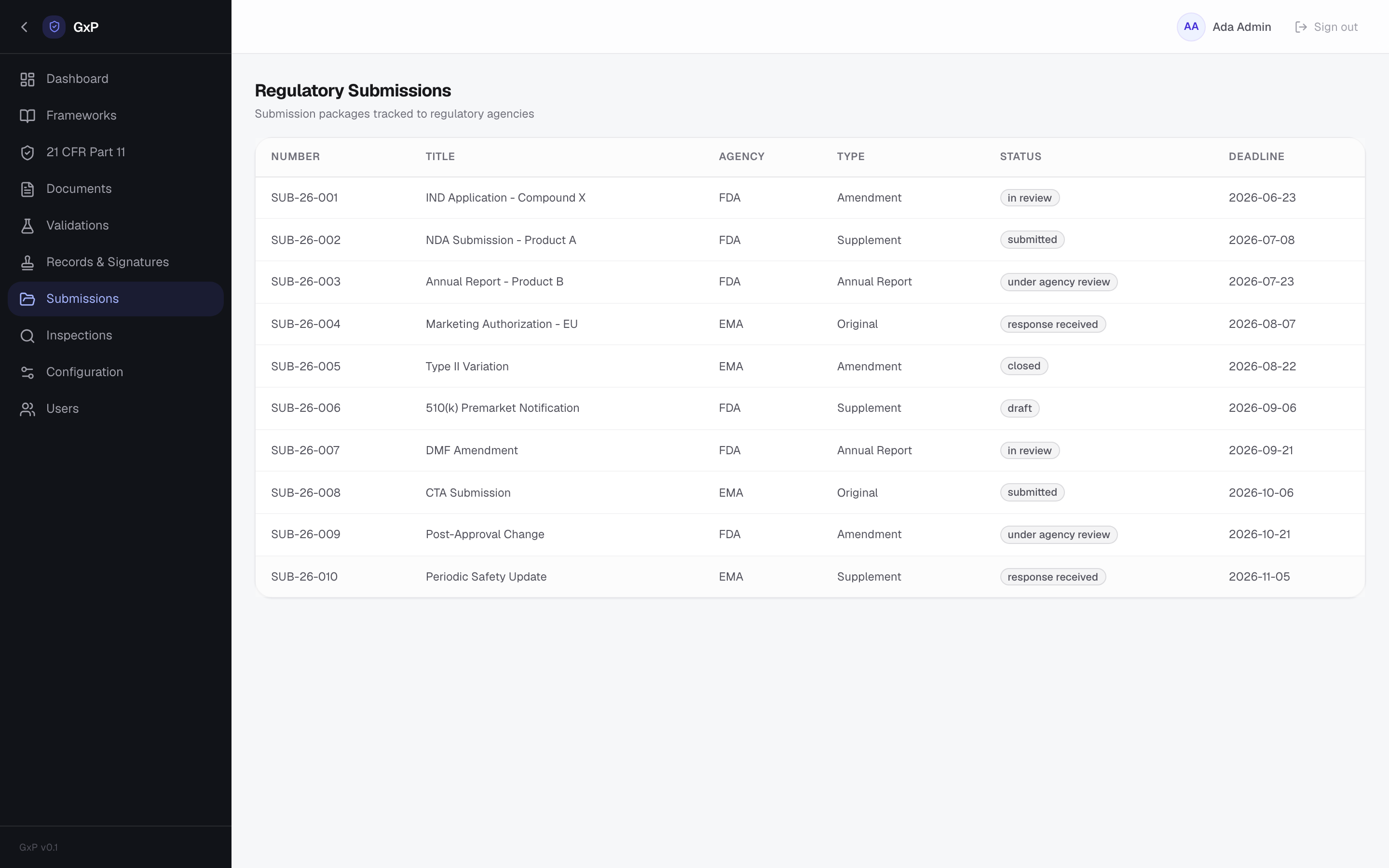This screenshot has width=1389, height=868.
Task: Click the Validations flask icon
Action: 27,226
